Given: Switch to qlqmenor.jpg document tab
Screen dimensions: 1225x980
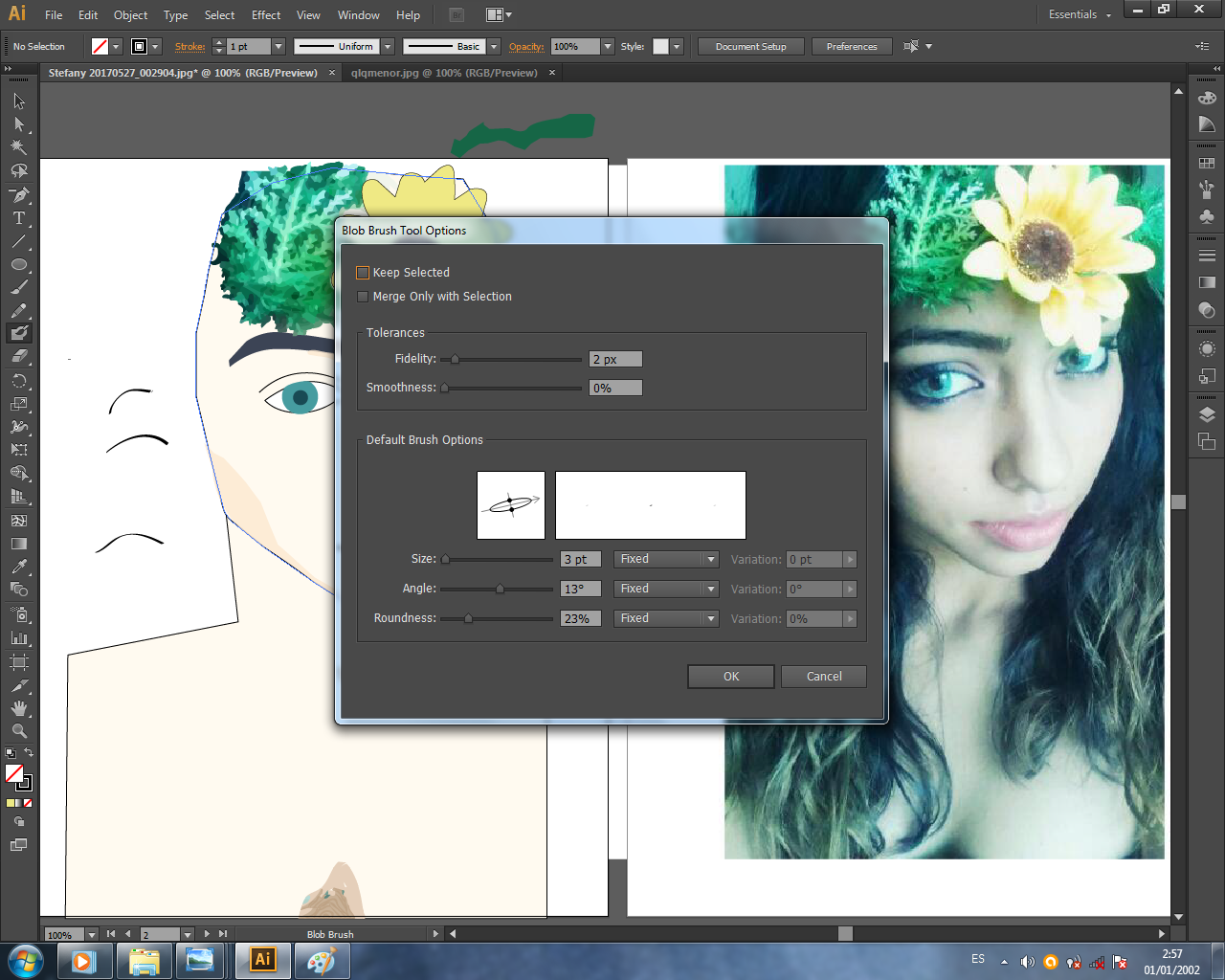Looking at the screenshot, I should [444, 73].
